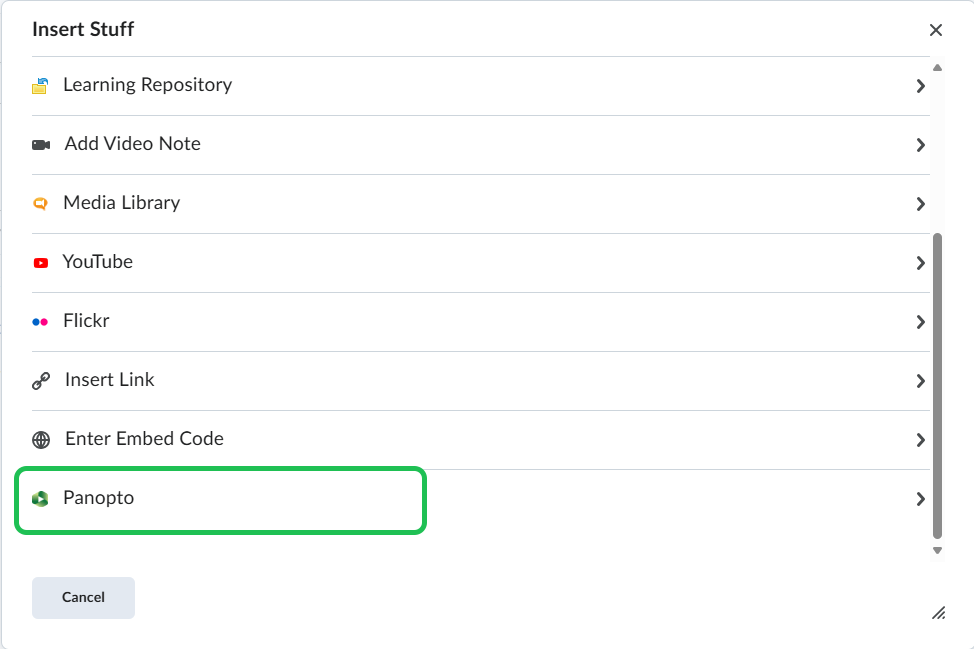974x649 pixels.
Task: Select the Flickr menu entry
Action: pyautogui.click(x=86, y=321)
